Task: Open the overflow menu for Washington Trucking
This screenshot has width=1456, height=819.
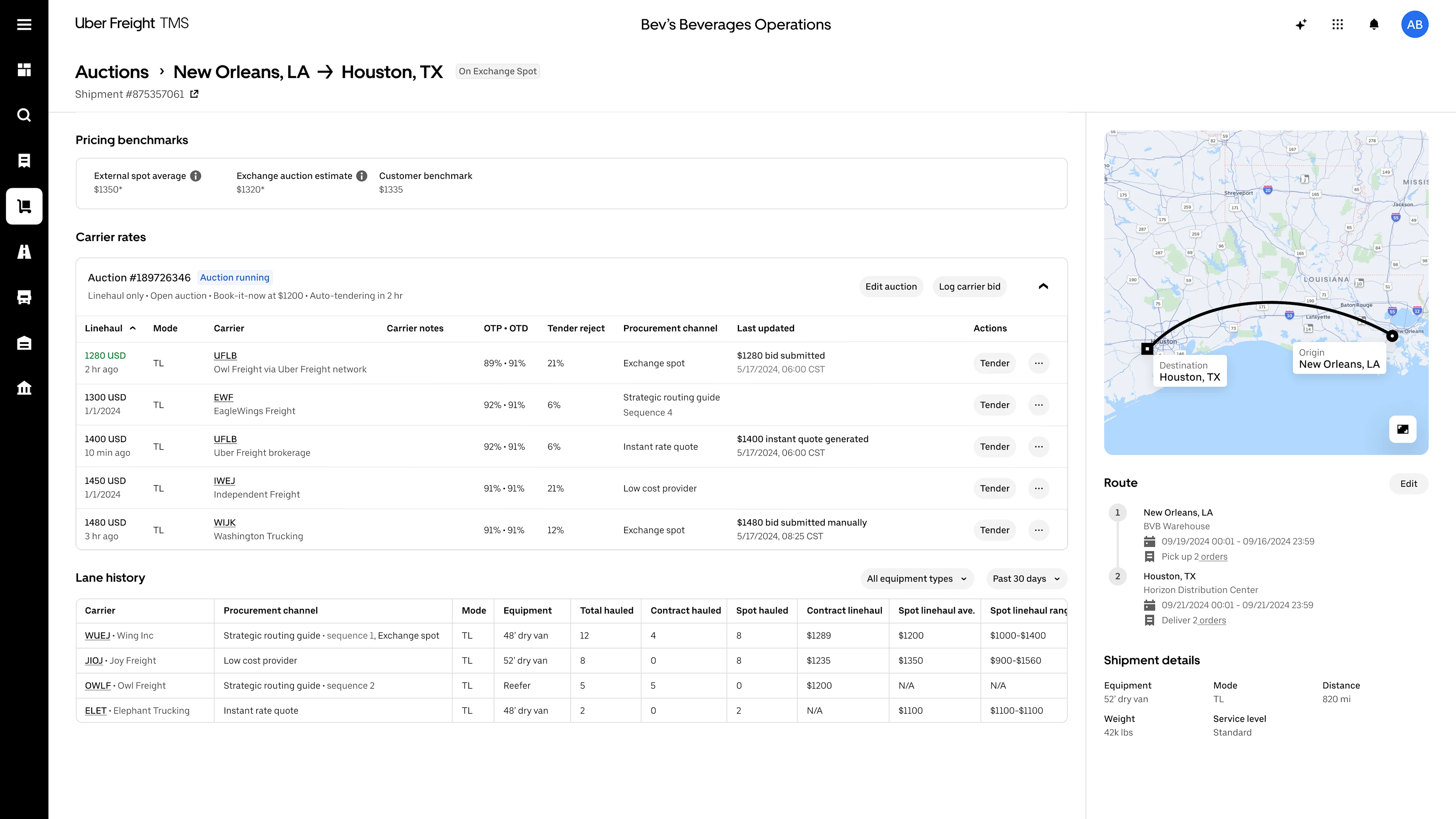Action: [1039, 530]
